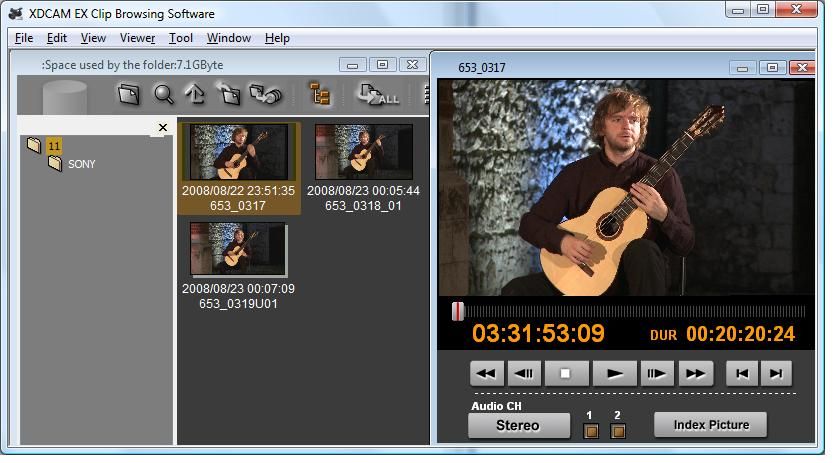Viewport: 835px width, 463px height.
Task: Click the magnifying glass search icon
Action: click(163, 95)
